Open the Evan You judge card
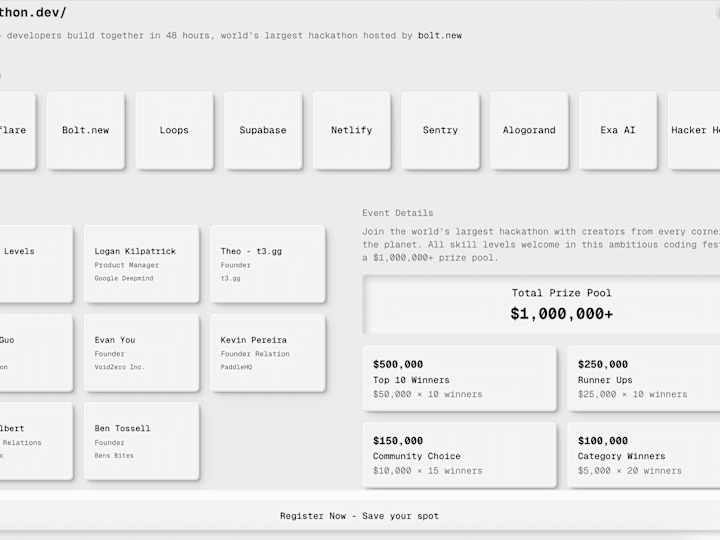The height and width of the screenshot is (540, 720). coord(141,353)
